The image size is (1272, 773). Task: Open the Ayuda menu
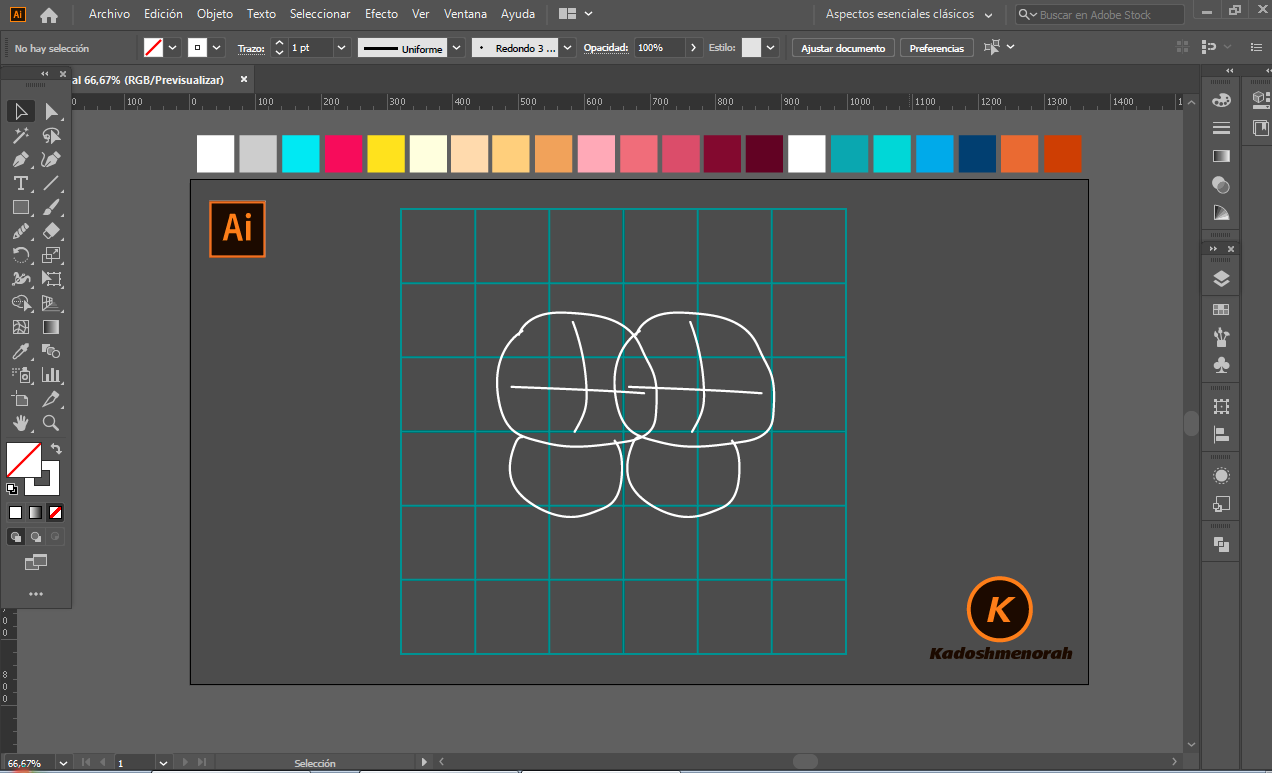518,14
